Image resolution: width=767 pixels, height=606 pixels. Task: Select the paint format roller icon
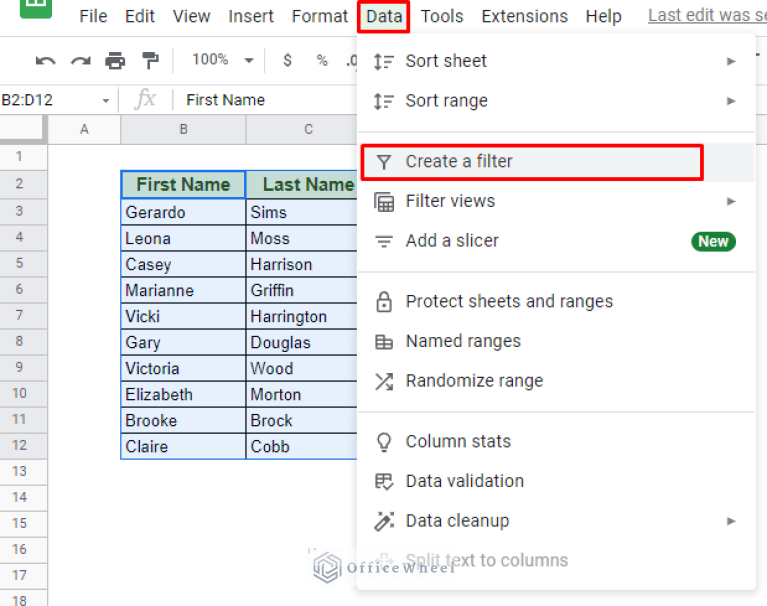(150, 61)
